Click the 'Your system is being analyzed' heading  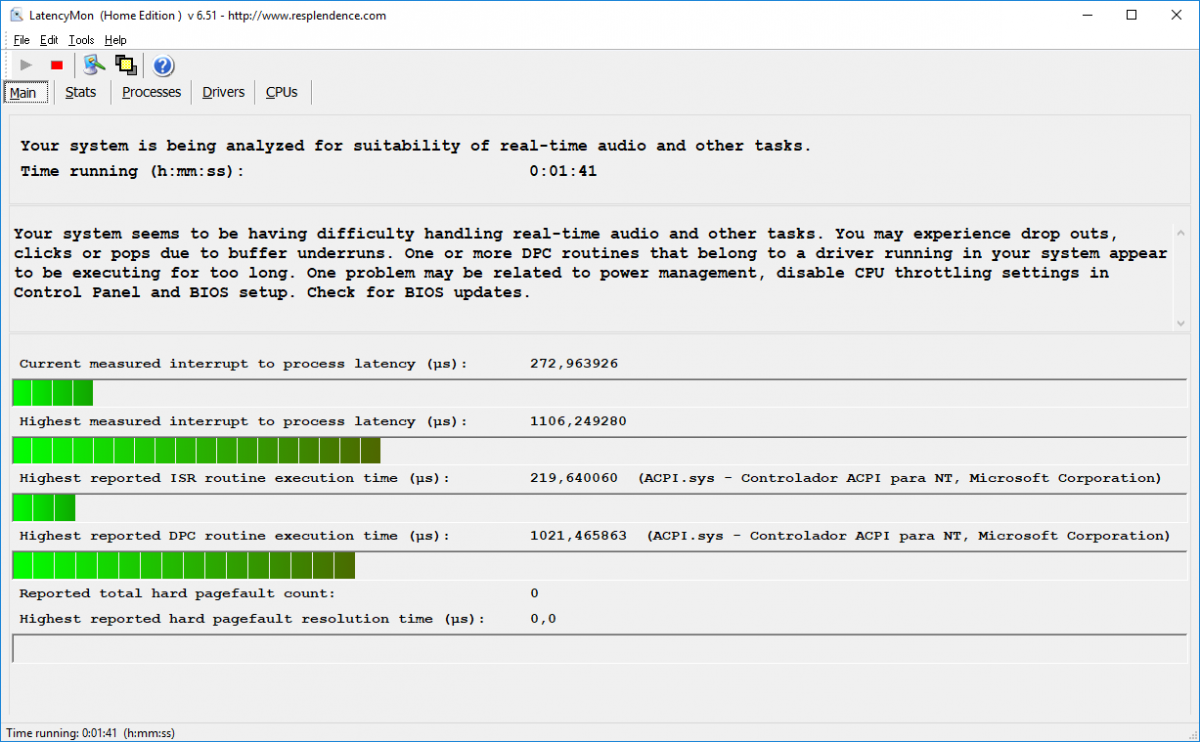click(416, 146)
